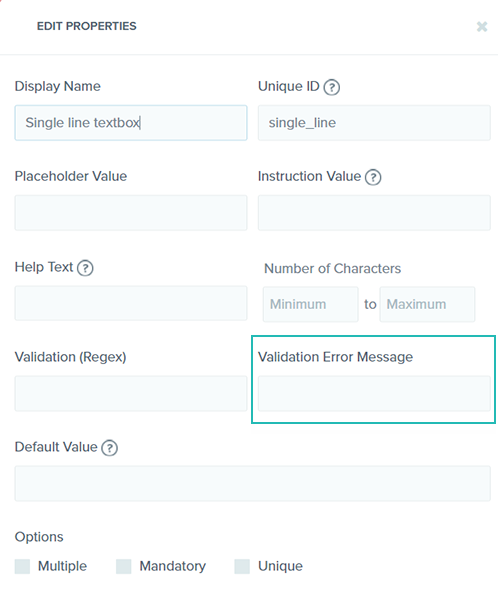The height and width of the screenshot is (616, 498).
Task: Focus the Display Name text field
Action: pos(131,123)
